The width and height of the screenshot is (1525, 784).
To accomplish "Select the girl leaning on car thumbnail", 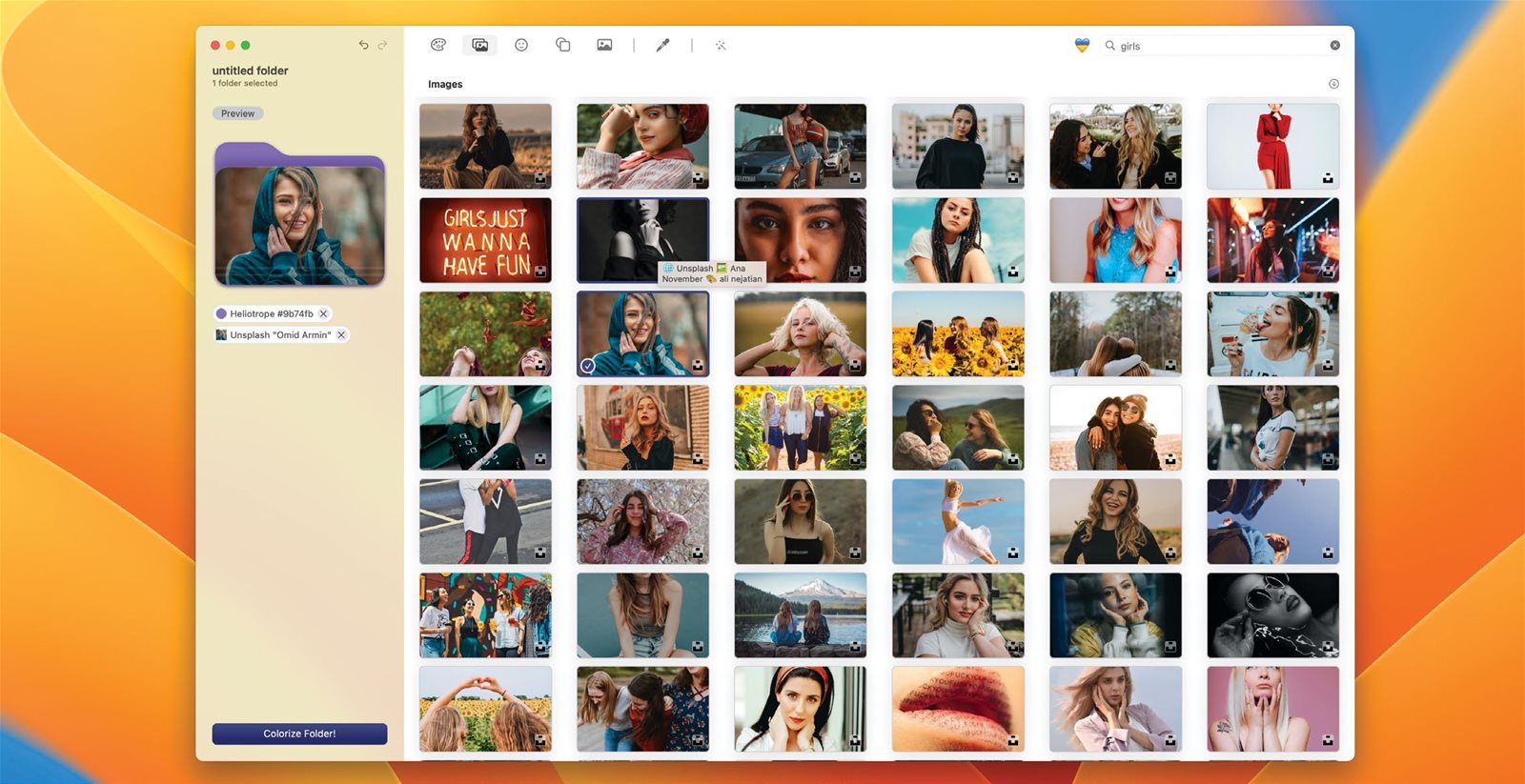I will (800, 146).
